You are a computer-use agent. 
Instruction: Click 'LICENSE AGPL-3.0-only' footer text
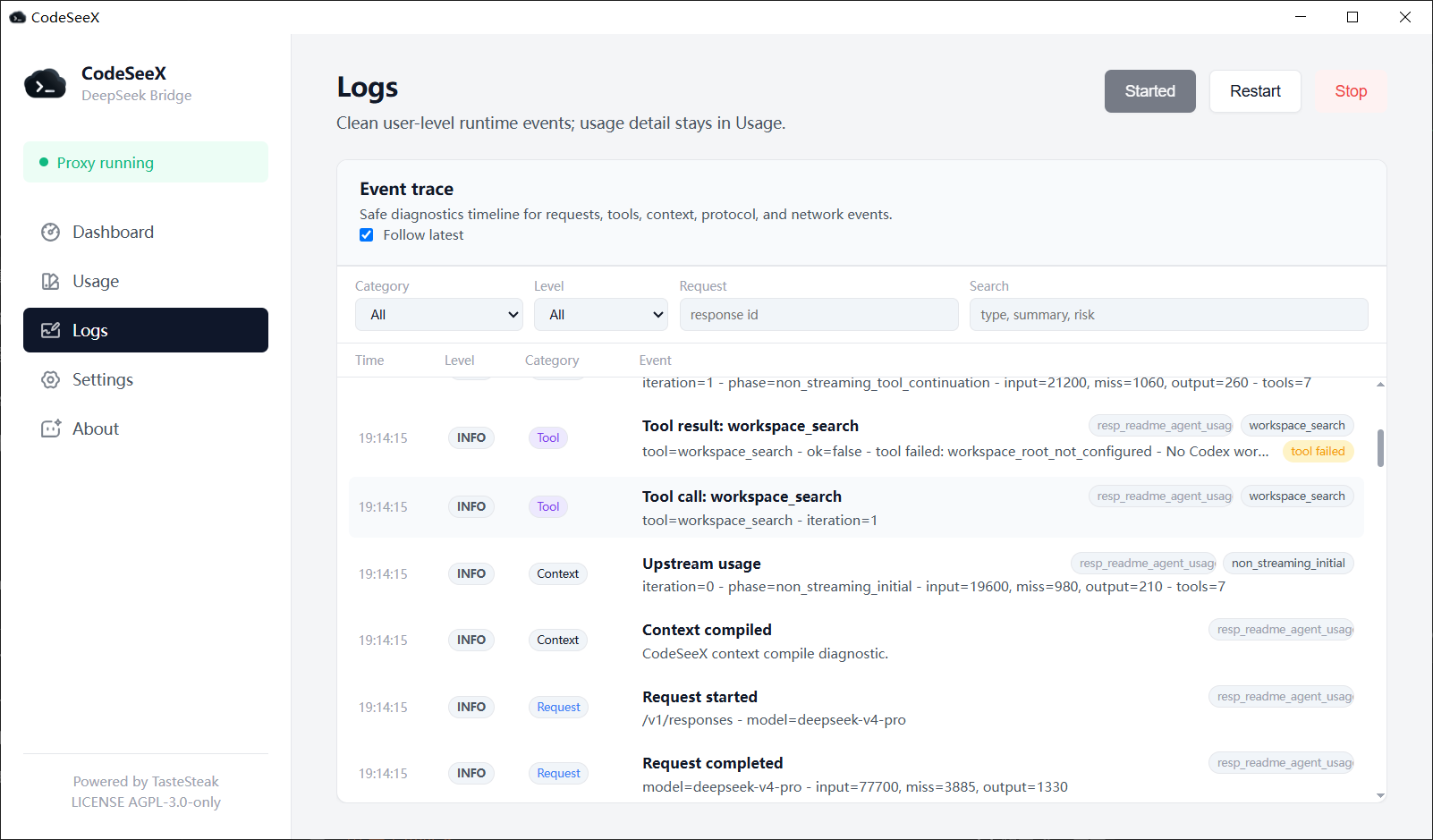click(146, 802)
